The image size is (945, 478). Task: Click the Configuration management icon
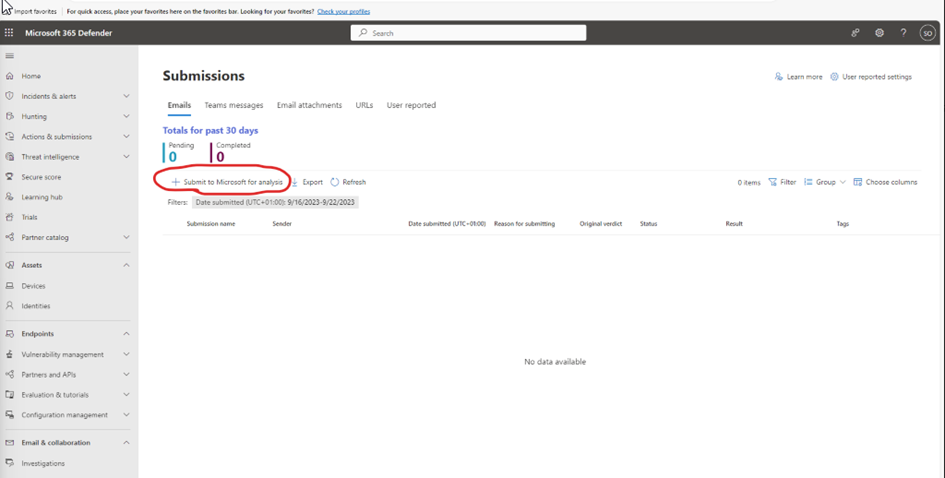pos(9,415)
